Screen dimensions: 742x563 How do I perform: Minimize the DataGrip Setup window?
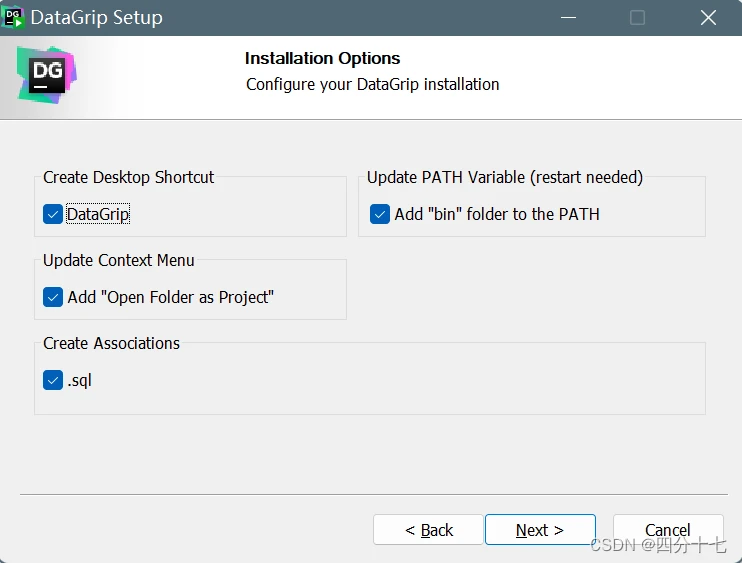[x=568, y=18]
